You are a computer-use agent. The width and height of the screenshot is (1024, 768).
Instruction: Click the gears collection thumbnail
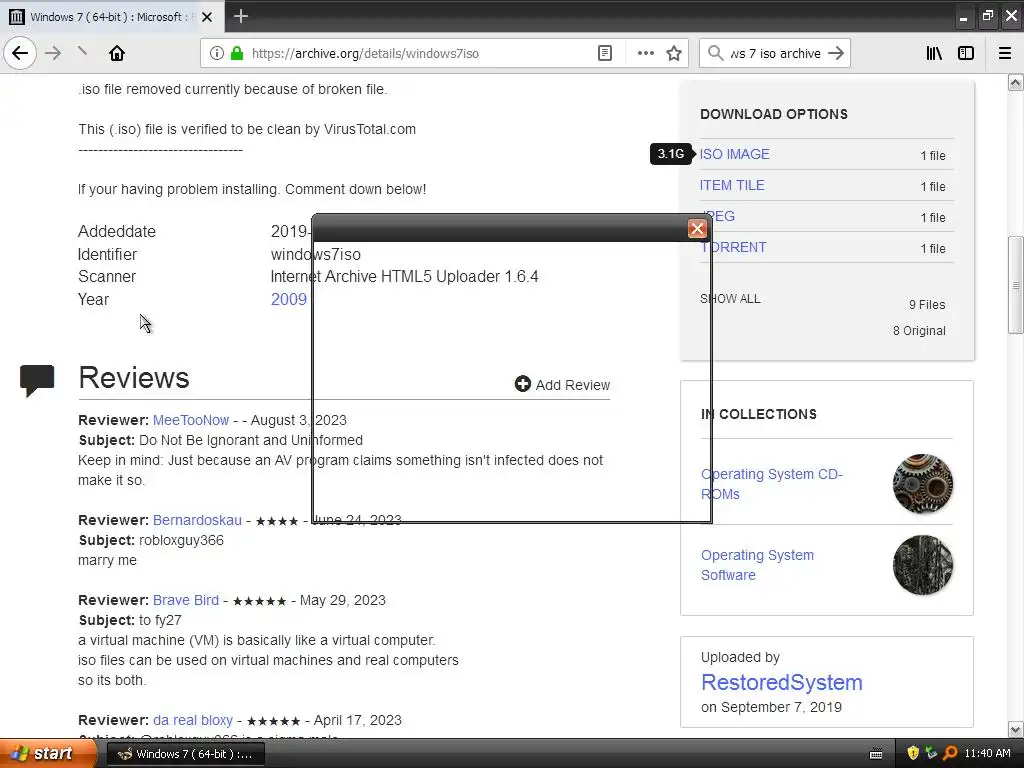pos(922,484)
